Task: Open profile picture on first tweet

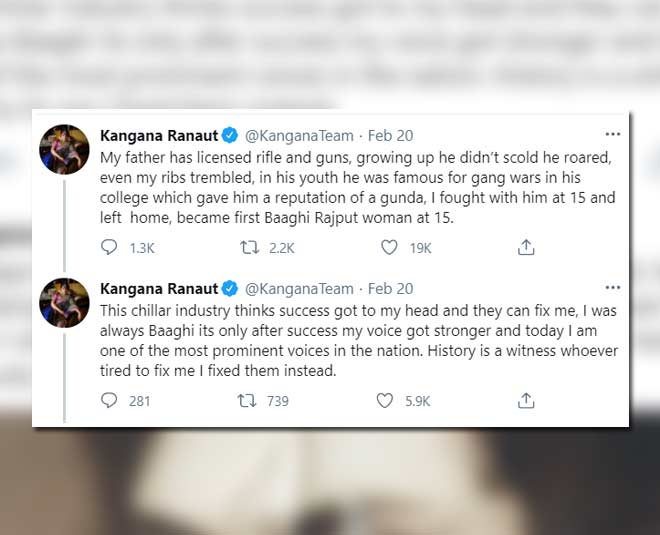Action: [x=65, y=148]
